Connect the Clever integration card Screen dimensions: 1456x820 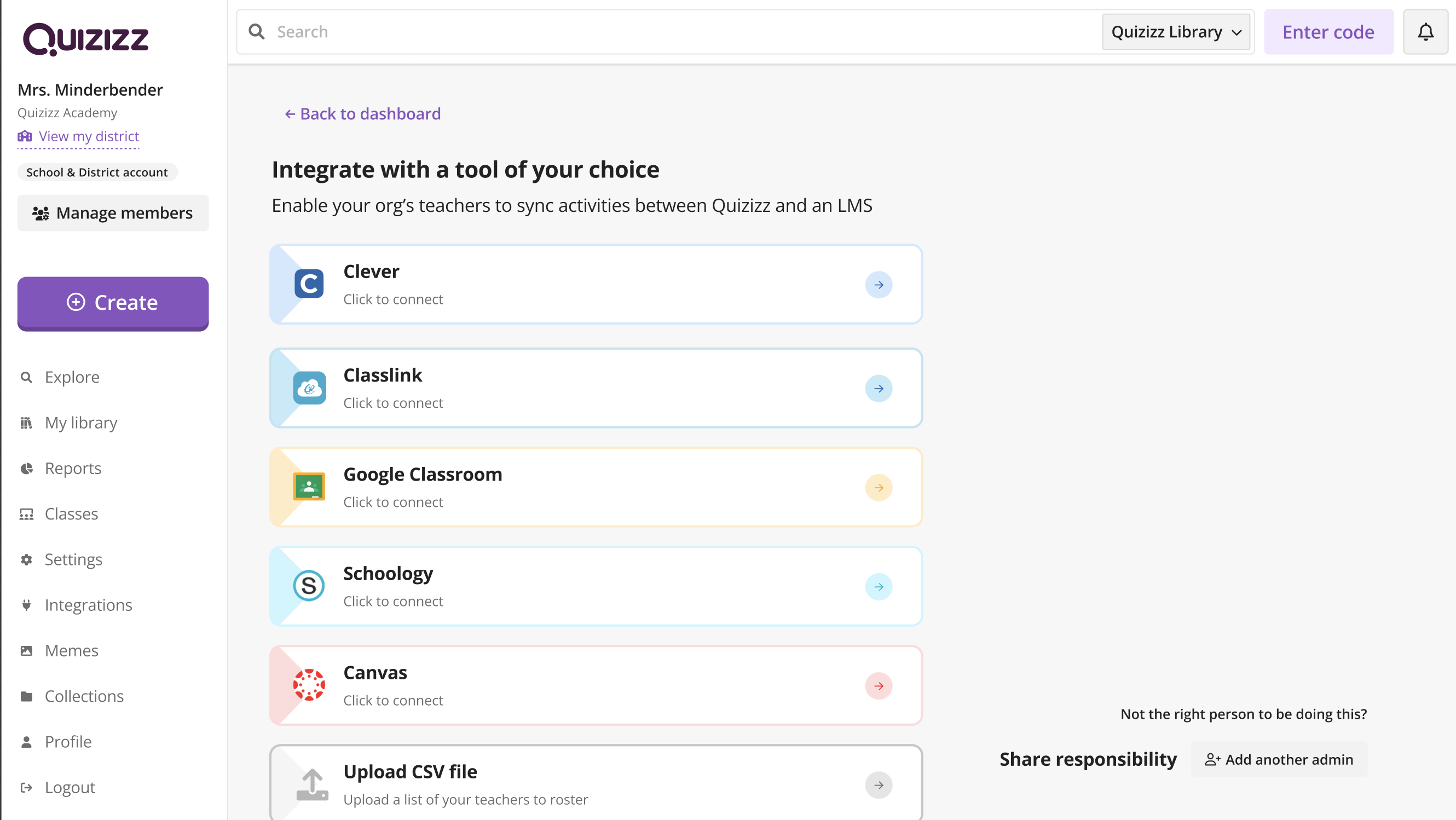[596, 284]
